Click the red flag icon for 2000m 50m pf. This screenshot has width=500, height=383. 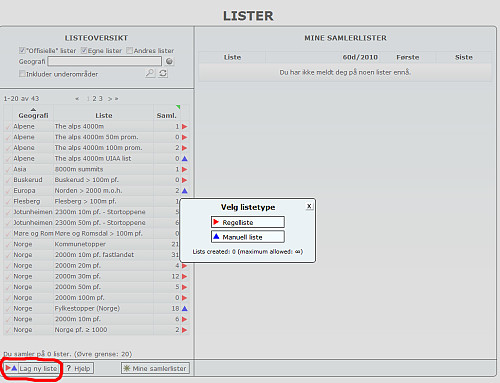[x=185, y=287]
